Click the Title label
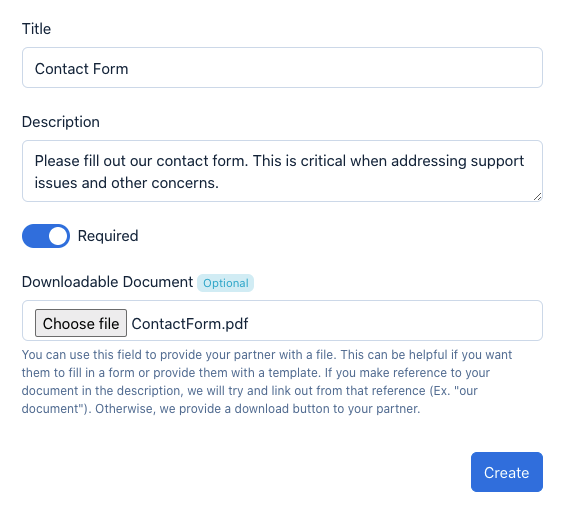 pyautogui.click(x=36, y=29)
